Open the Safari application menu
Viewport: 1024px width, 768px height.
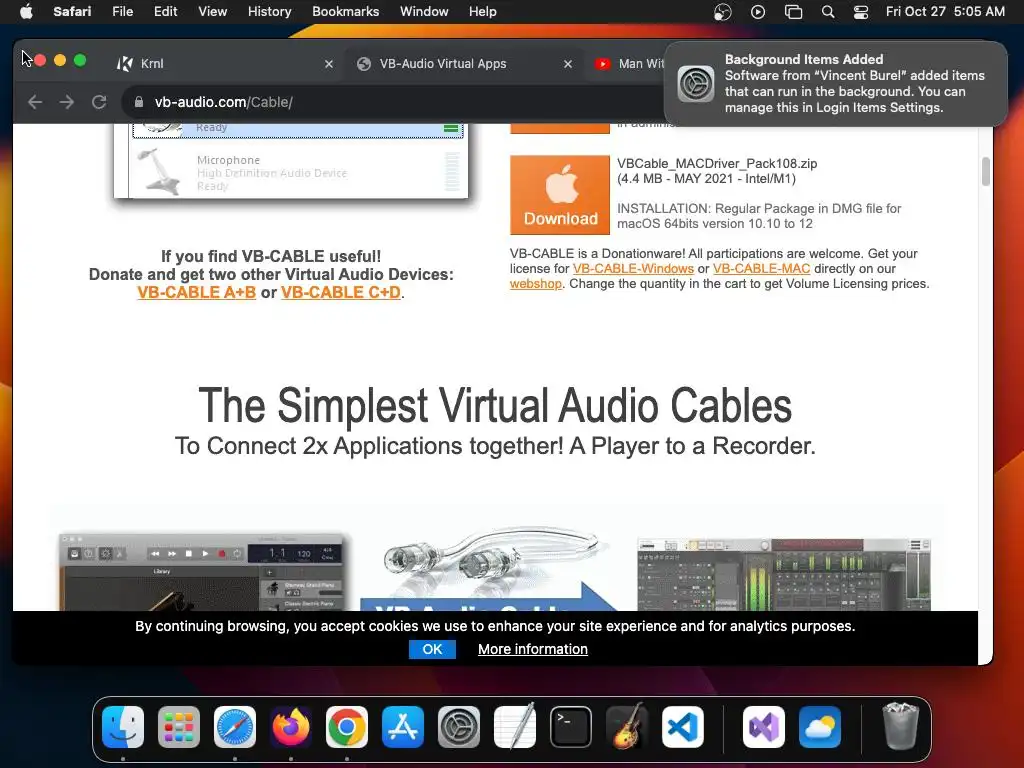pos(72,11)
